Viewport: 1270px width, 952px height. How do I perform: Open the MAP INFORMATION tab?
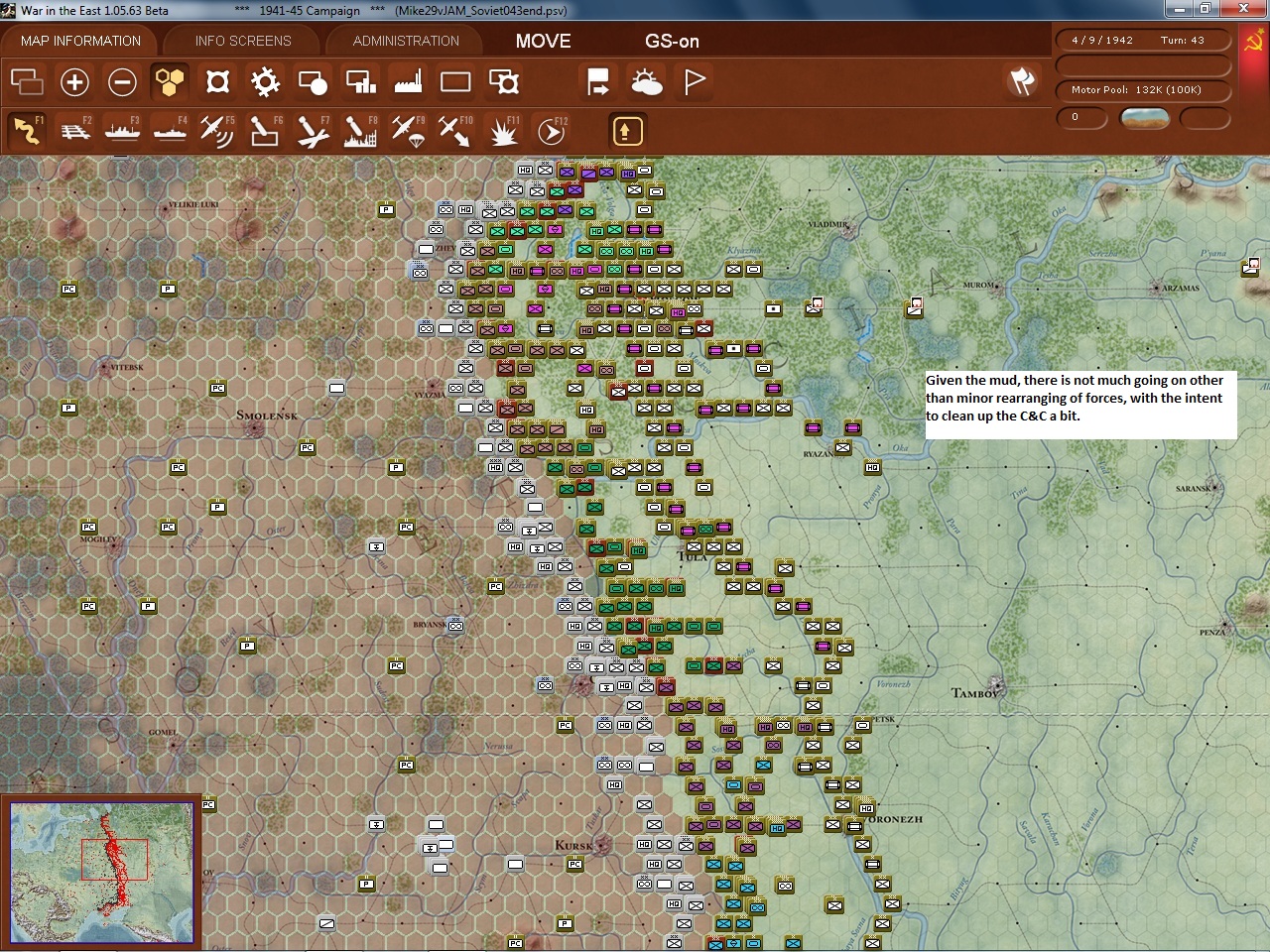coord(80,41)
